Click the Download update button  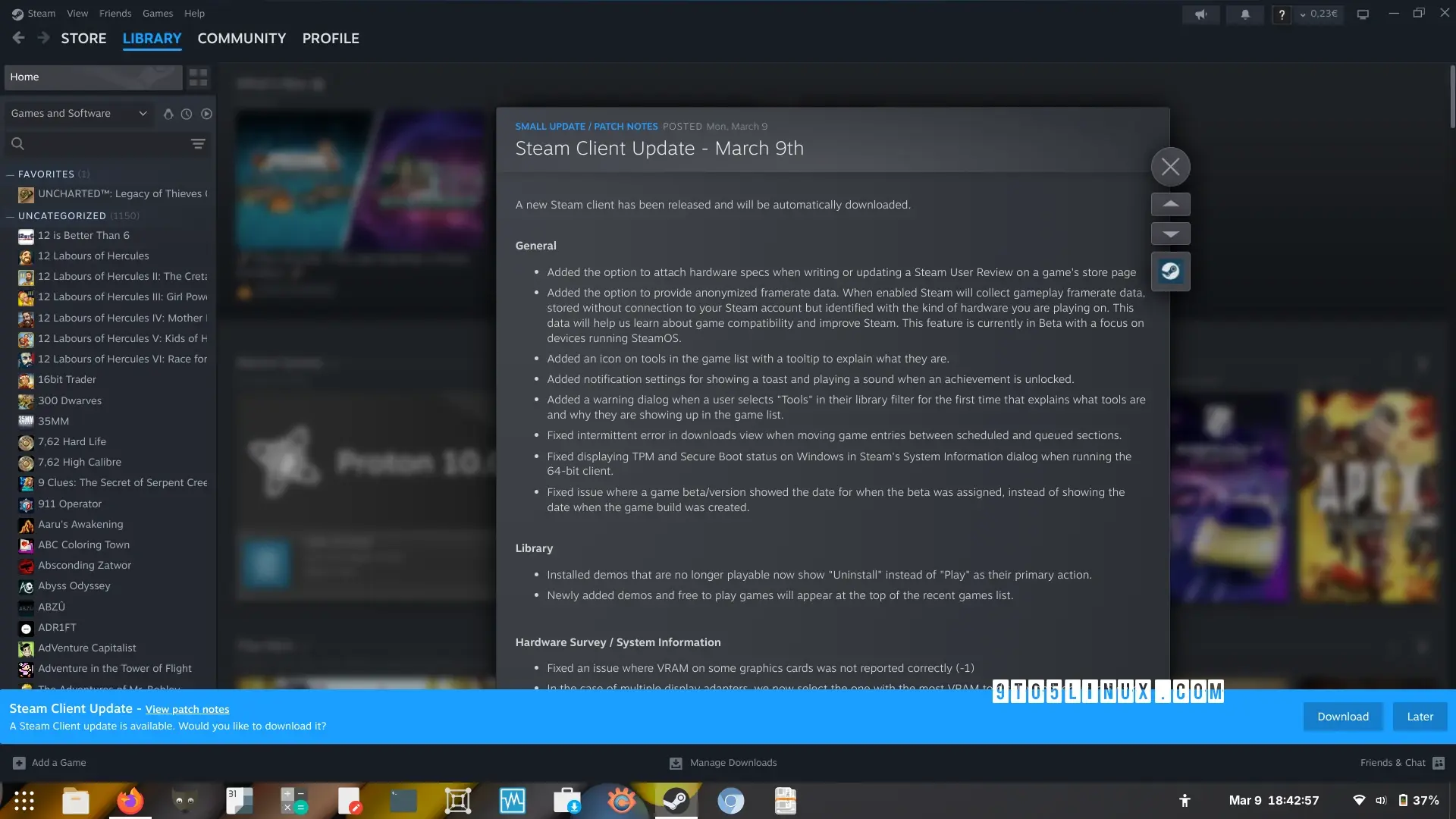click(x=1342, y=717)
